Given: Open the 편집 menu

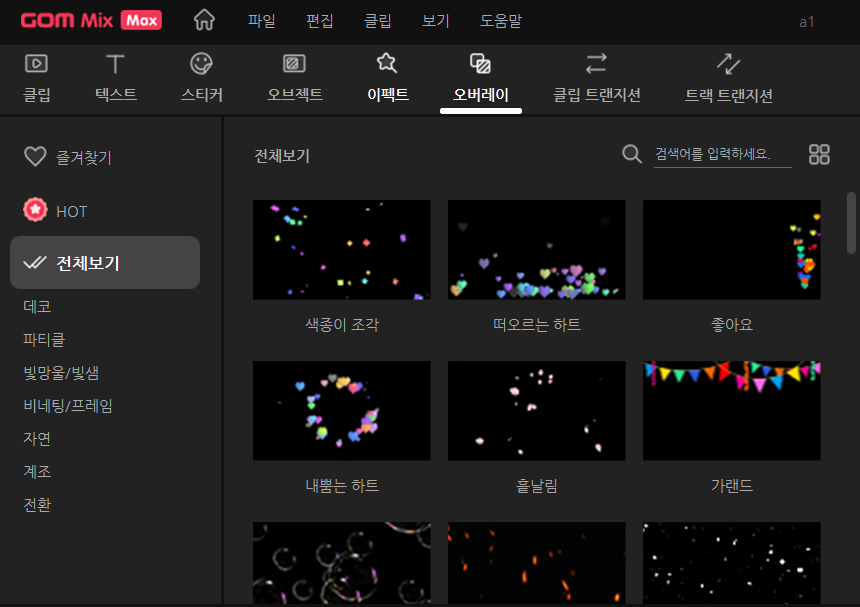Looking at the screenshot, I should tap(320, 21).
